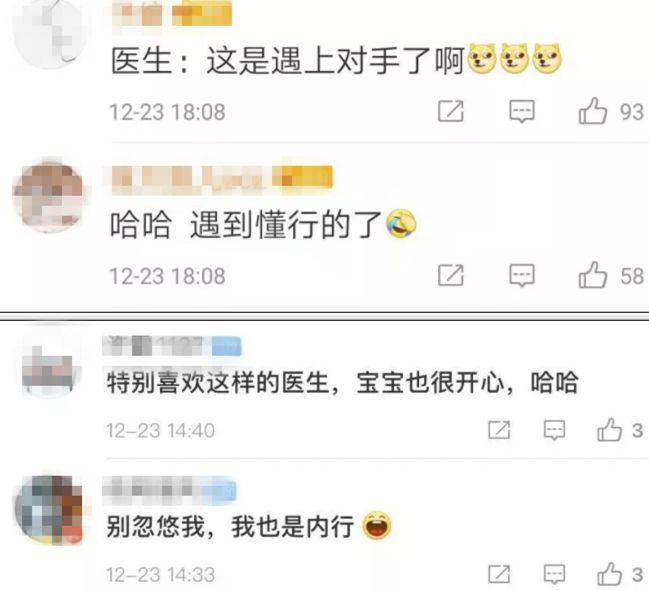Open avatar next to 特别喜欢这样的医生
This screenshot has width=649, height=590.
click(49, 366)
